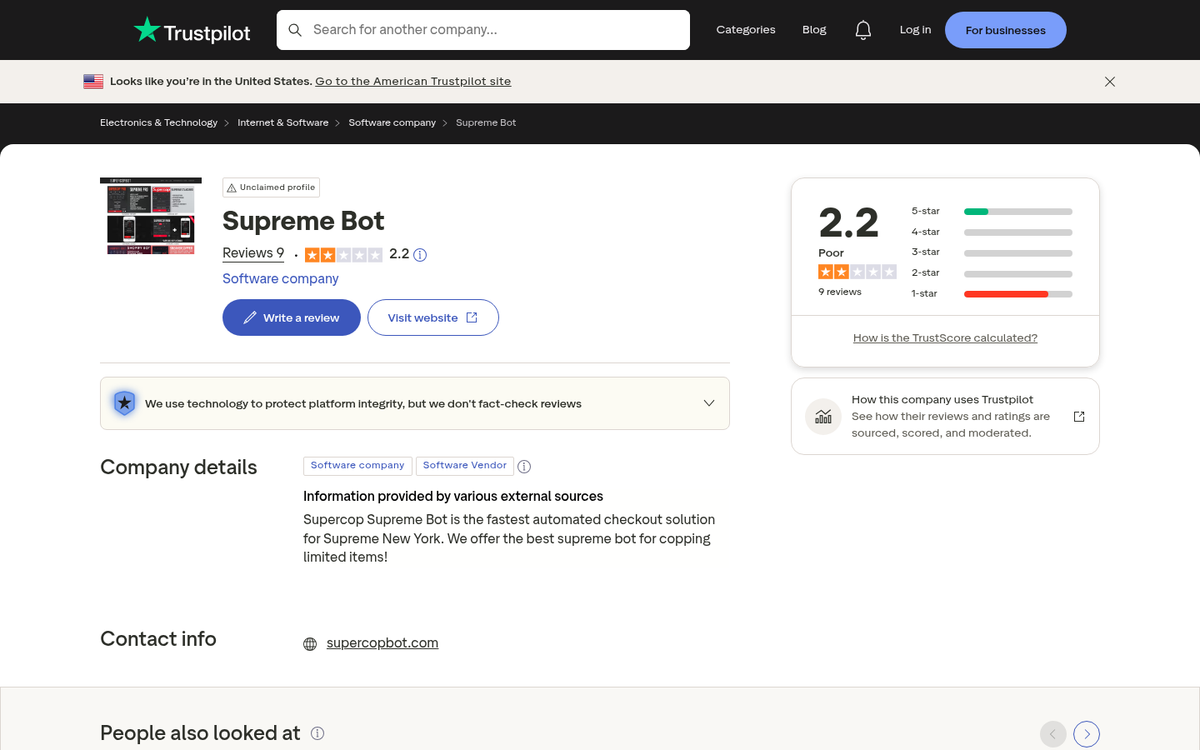Open the Categories menu
The image size is (1200, 750).
[746, 29]
